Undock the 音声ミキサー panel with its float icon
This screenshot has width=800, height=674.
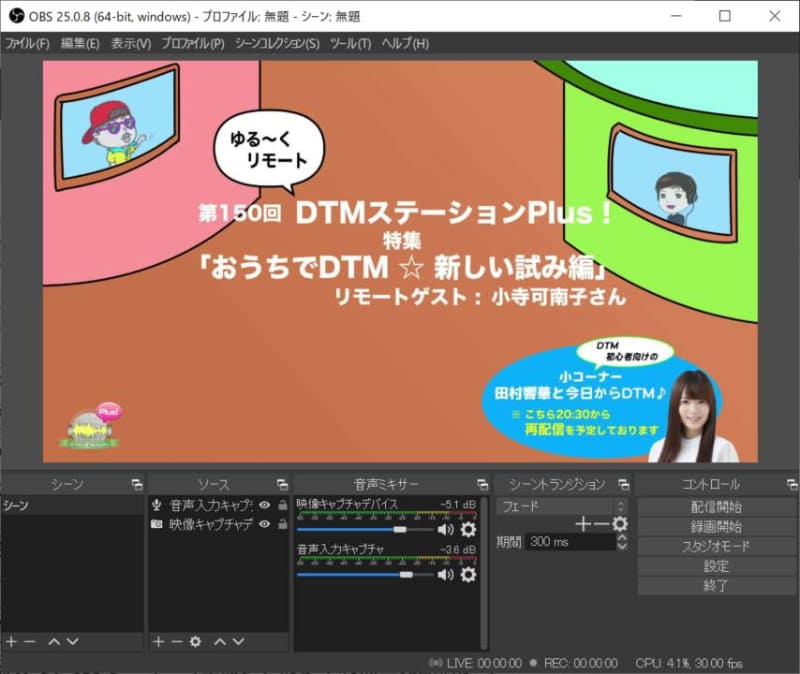pos(483,484)
